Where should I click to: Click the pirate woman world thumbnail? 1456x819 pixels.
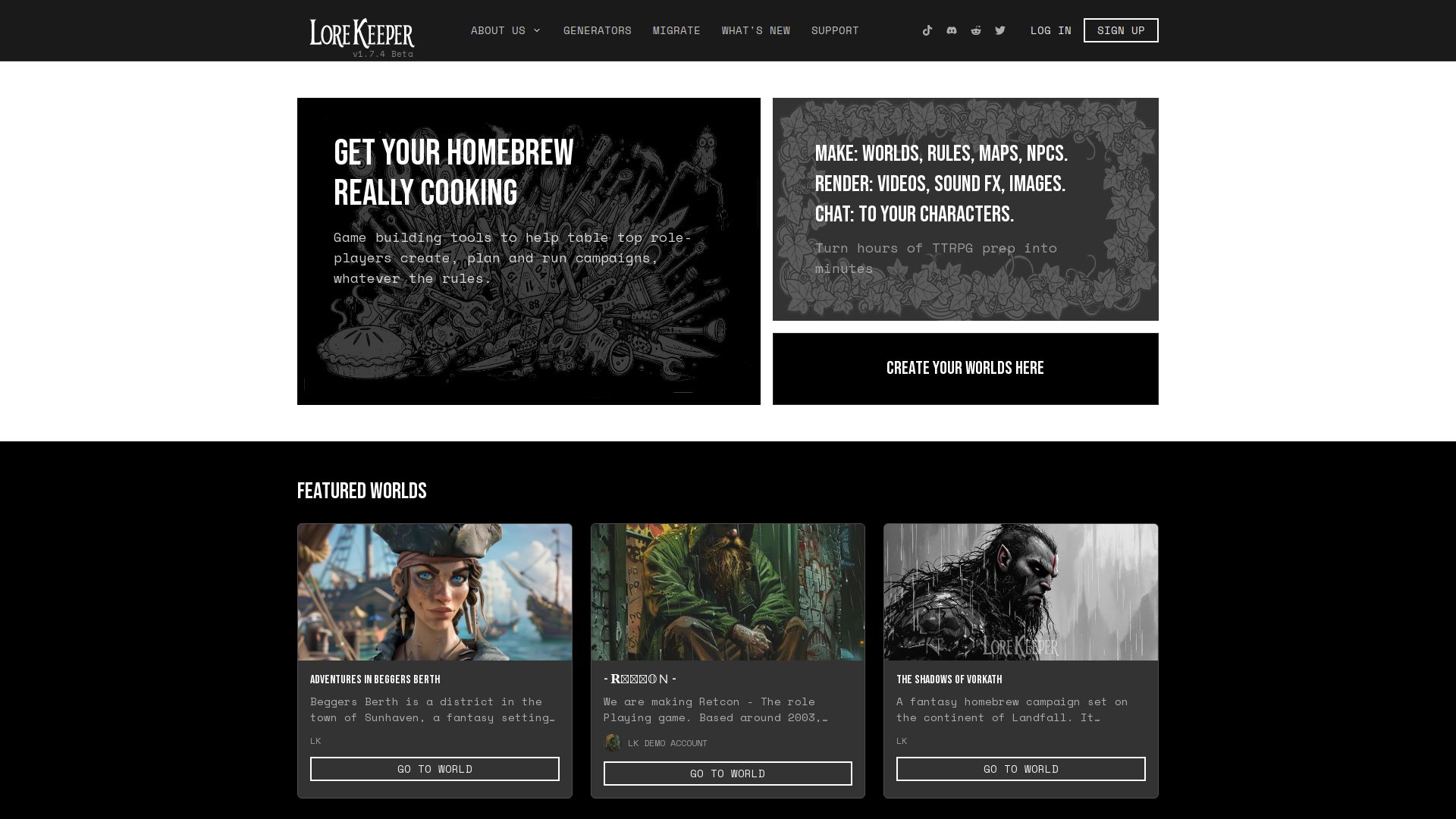[435, 591]
